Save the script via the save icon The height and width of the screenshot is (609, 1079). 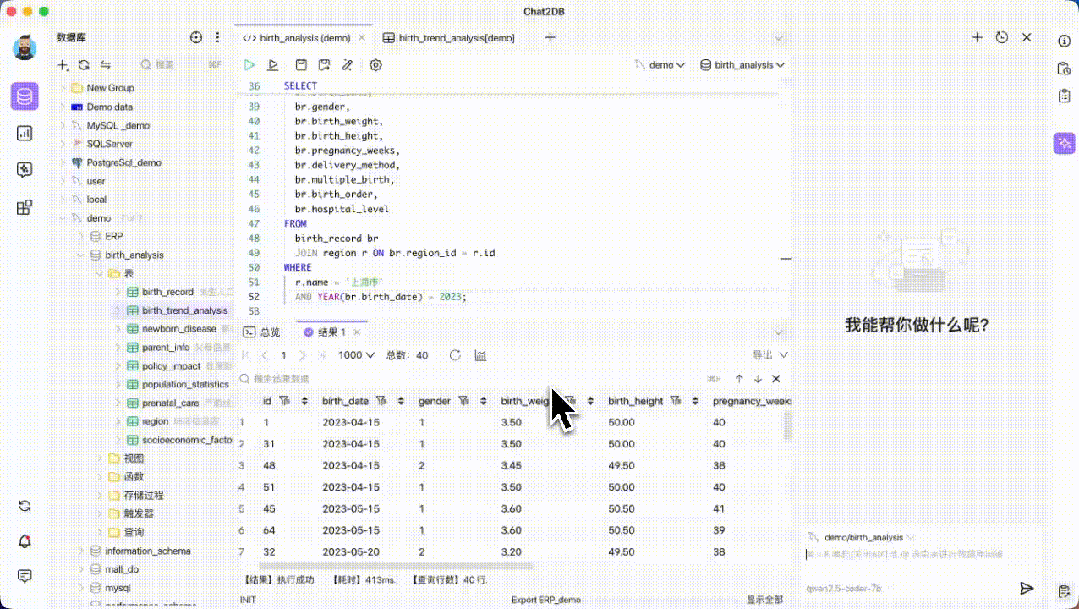pyautogui.click(x=301, y=64)
